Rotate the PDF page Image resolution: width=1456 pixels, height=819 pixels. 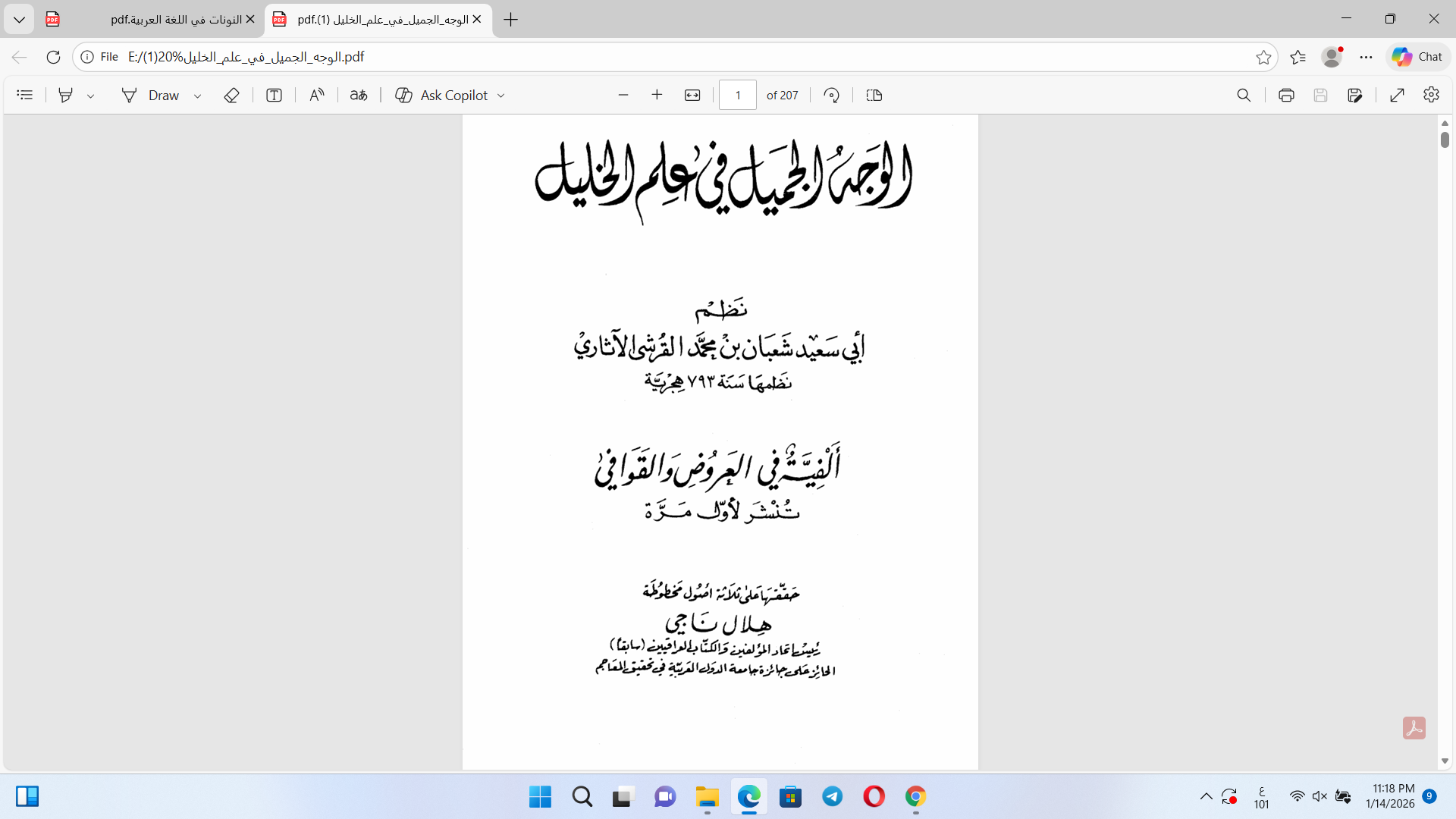pos(832,95)
